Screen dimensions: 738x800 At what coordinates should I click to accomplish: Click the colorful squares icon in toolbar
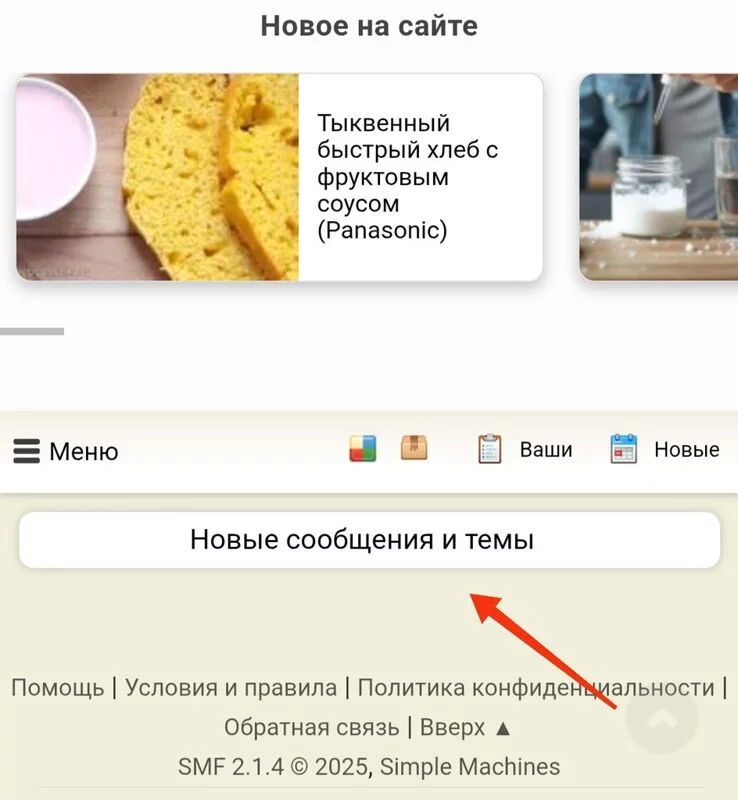[x=363, y=448]
